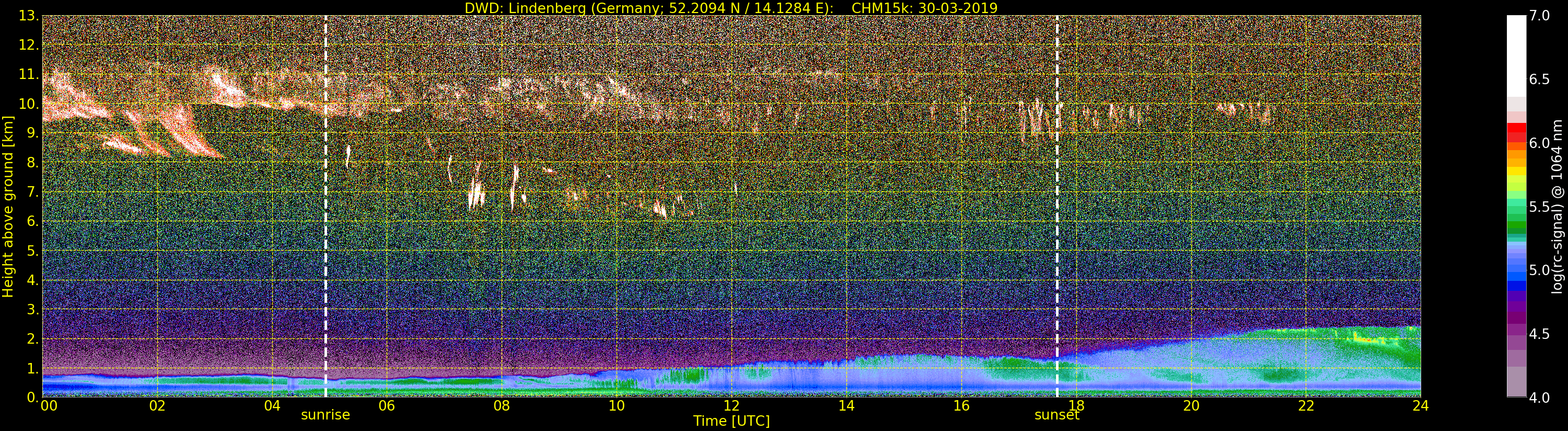Click the '24' tick on the time axis

[x=1421, y=406]
